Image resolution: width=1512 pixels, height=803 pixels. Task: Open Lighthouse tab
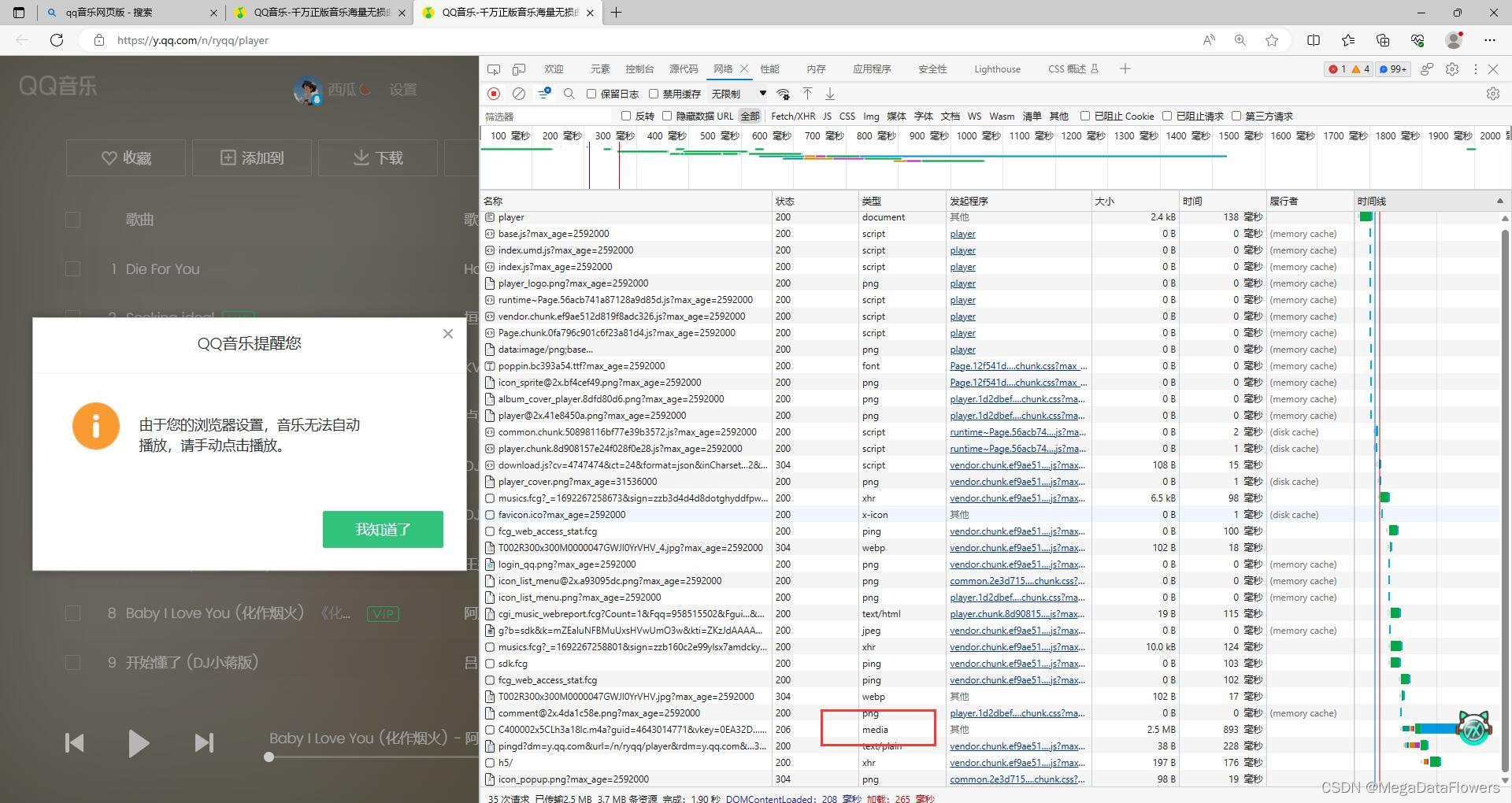(997, 69)
